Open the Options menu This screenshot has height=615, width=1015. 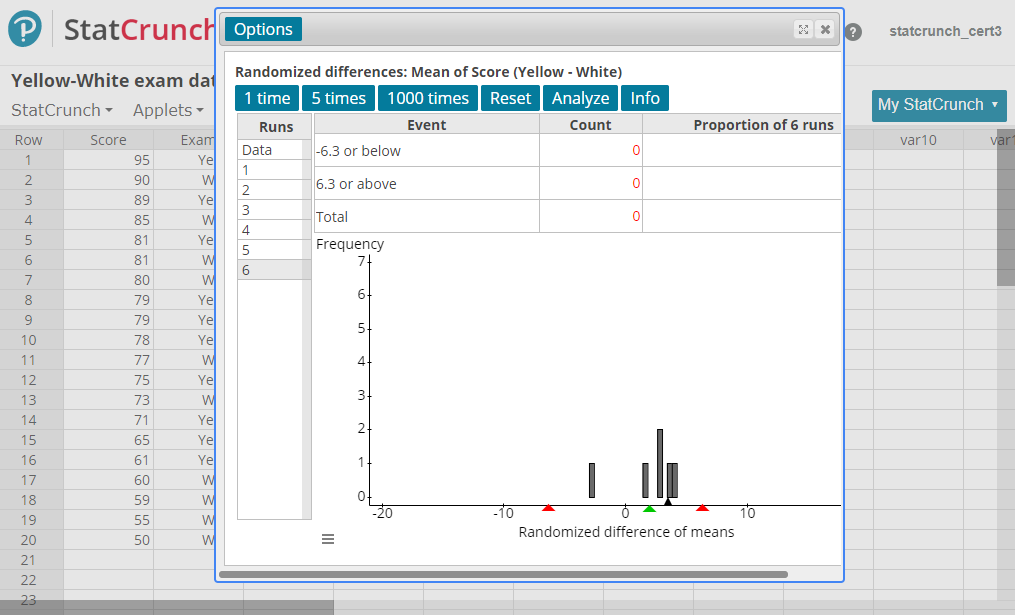(263, 29)
